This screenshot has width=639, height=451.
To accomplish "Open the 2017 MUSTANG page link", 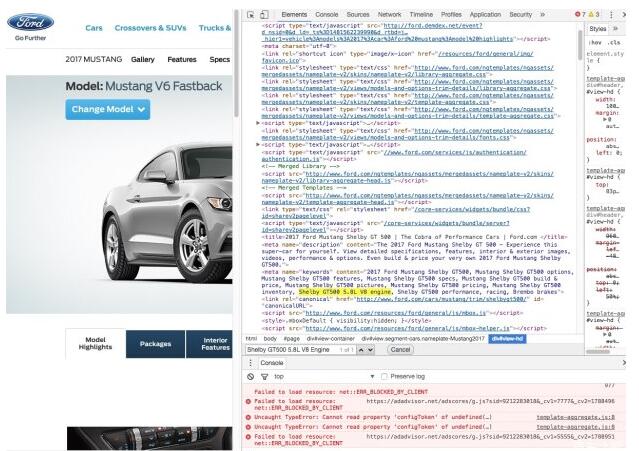I will 94,59.
